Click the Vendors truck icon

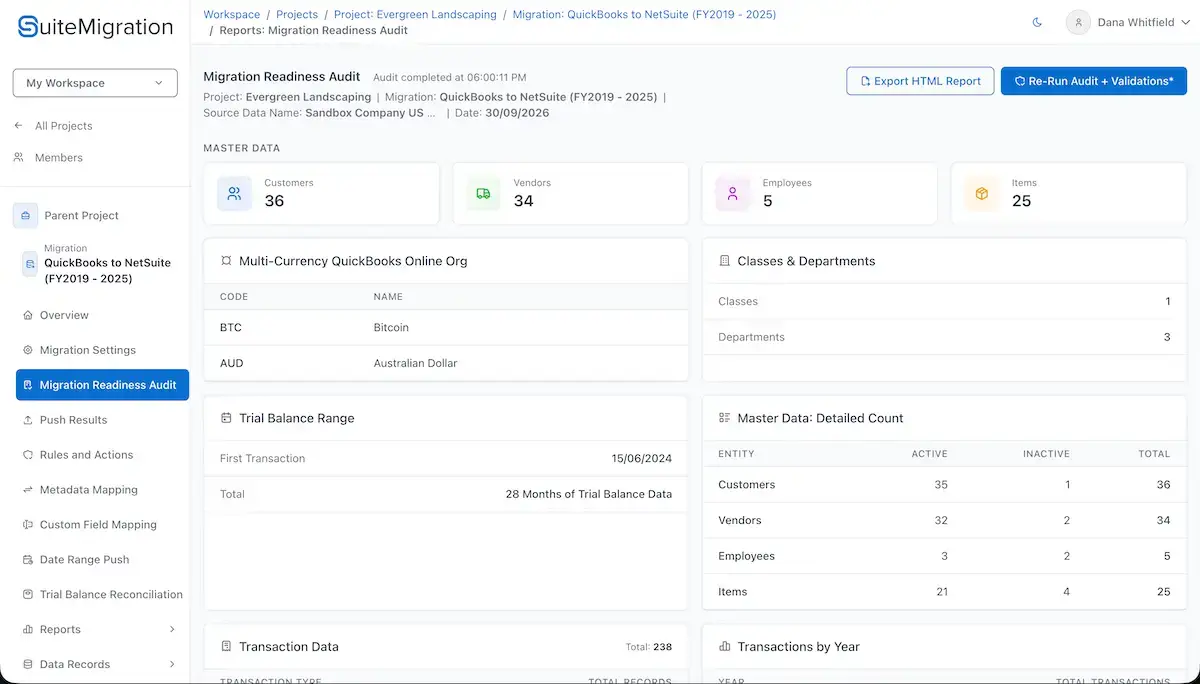pyautogui.click(x=483, y=194)
